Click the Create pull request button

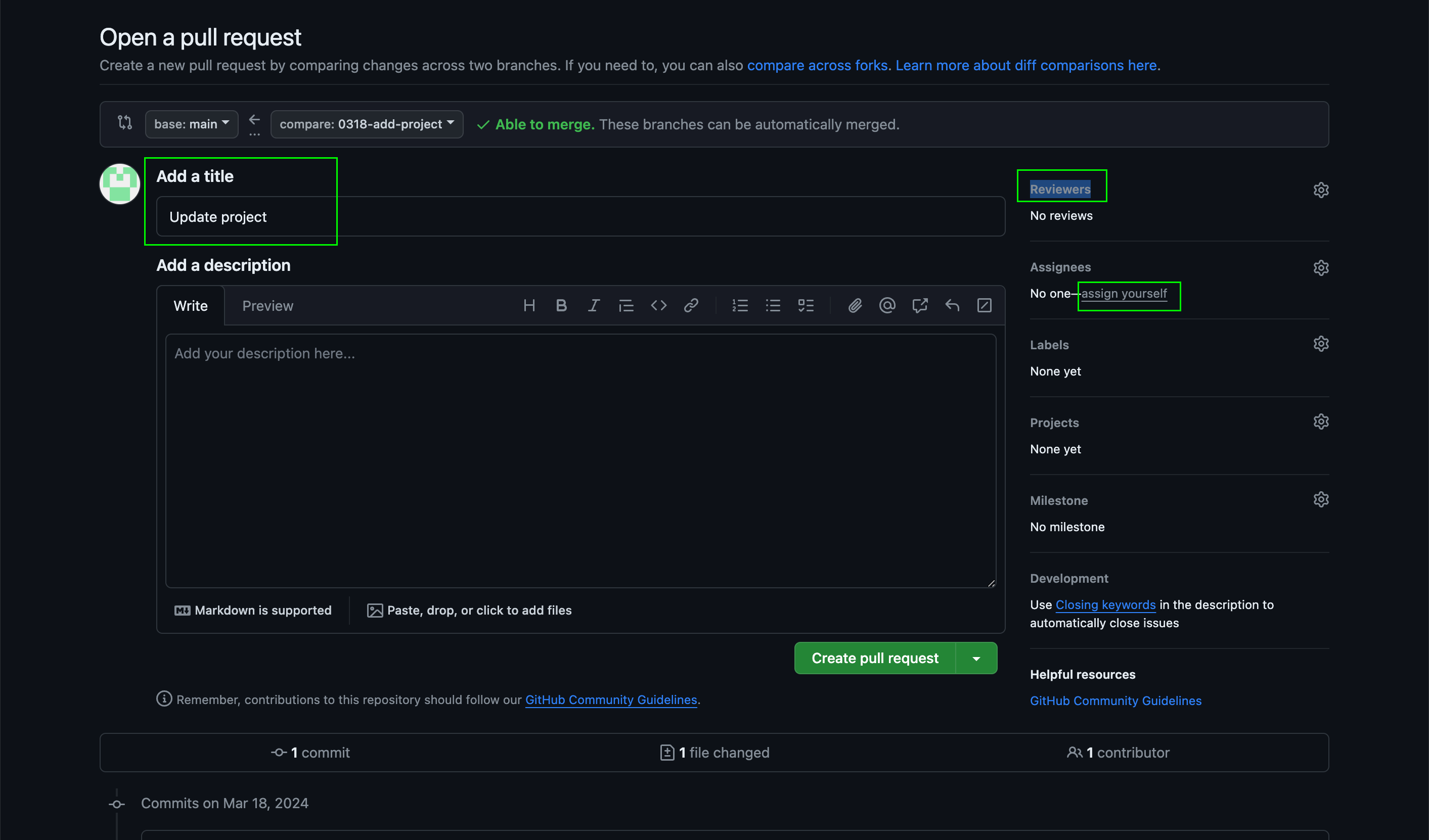pos(874,659)
